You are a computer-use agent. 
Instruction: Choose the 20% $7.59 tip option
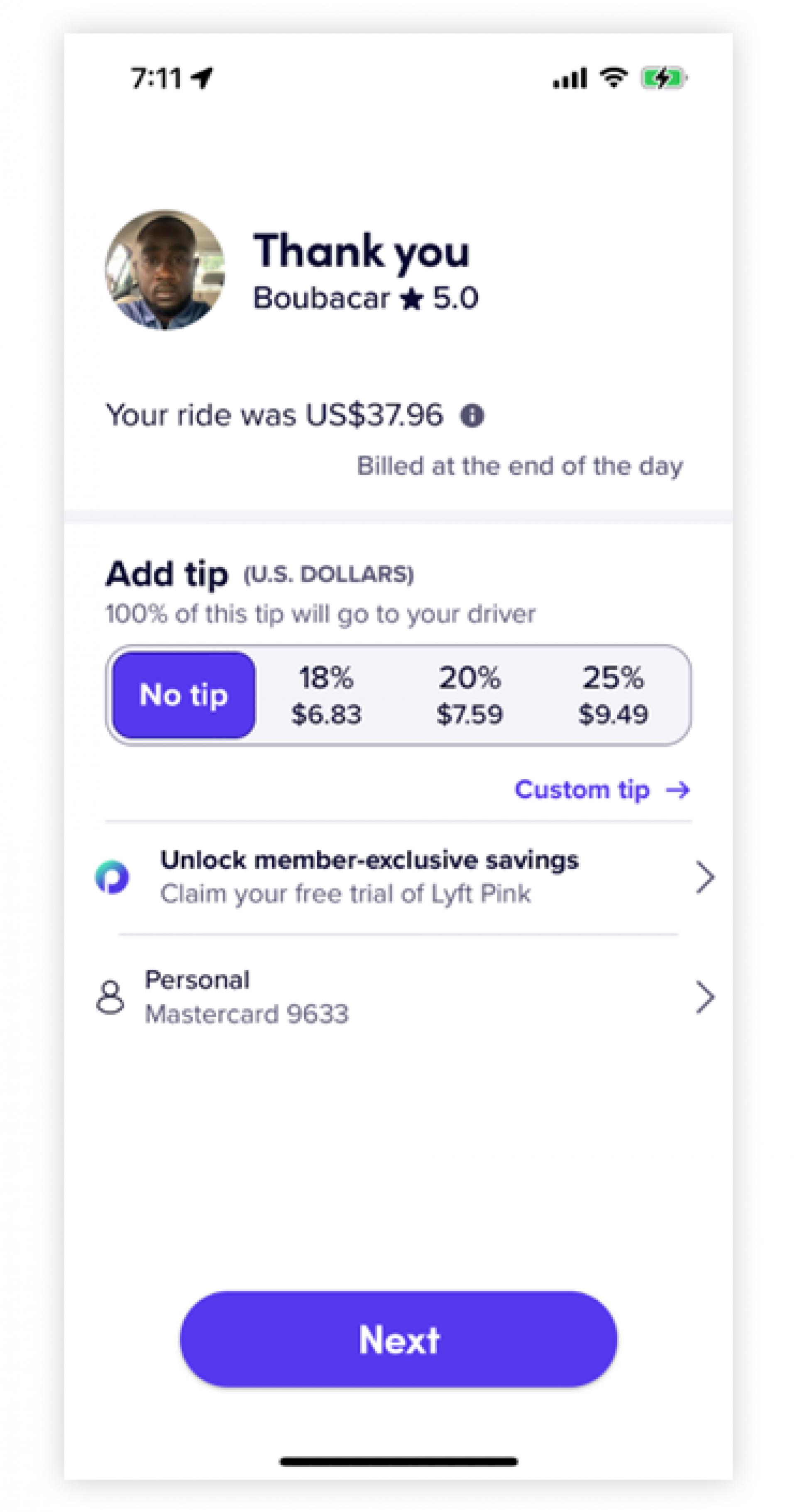click(x=469, y=695)
